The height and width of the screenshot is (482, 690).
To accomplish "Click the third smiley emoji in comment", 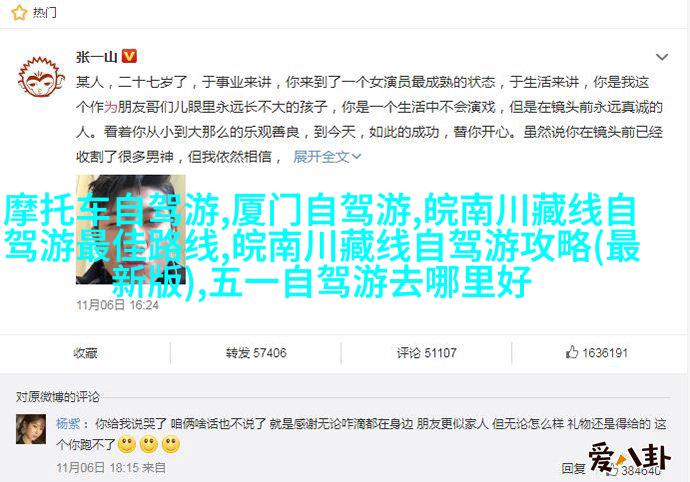I will [x=171, y=445].
